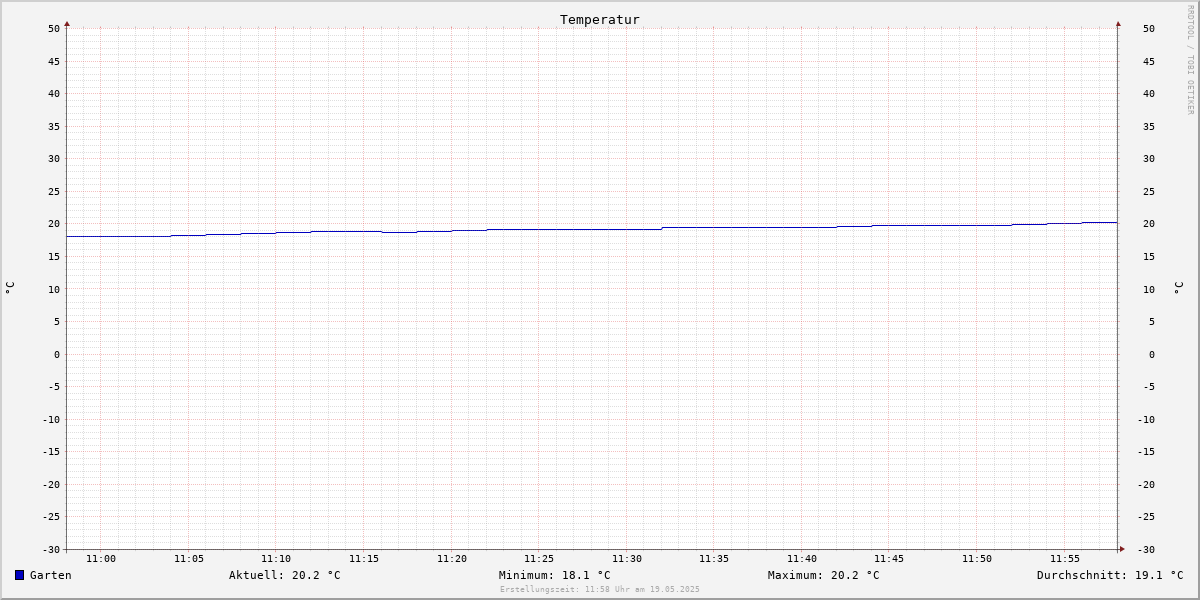This screenshot has width=1200, height=600.
Task: Click the 11:35 time axis label
Action: [714, 559]
